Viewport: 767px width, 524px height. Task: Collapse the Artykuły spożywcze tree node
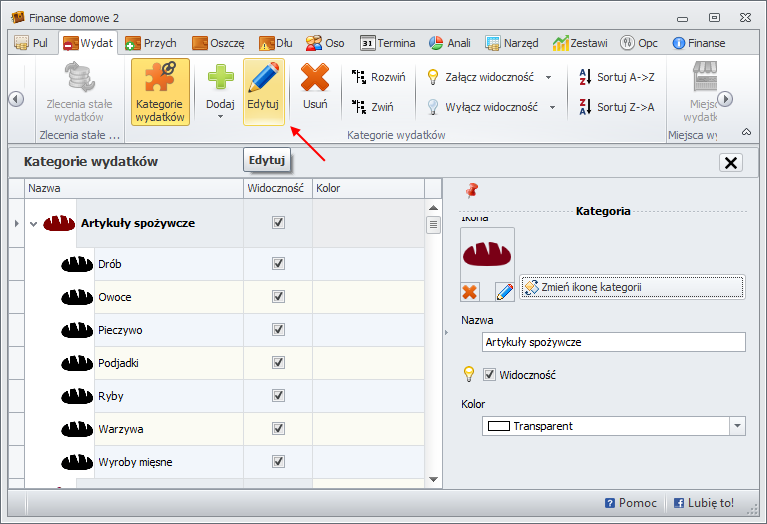tap(33, 224)
